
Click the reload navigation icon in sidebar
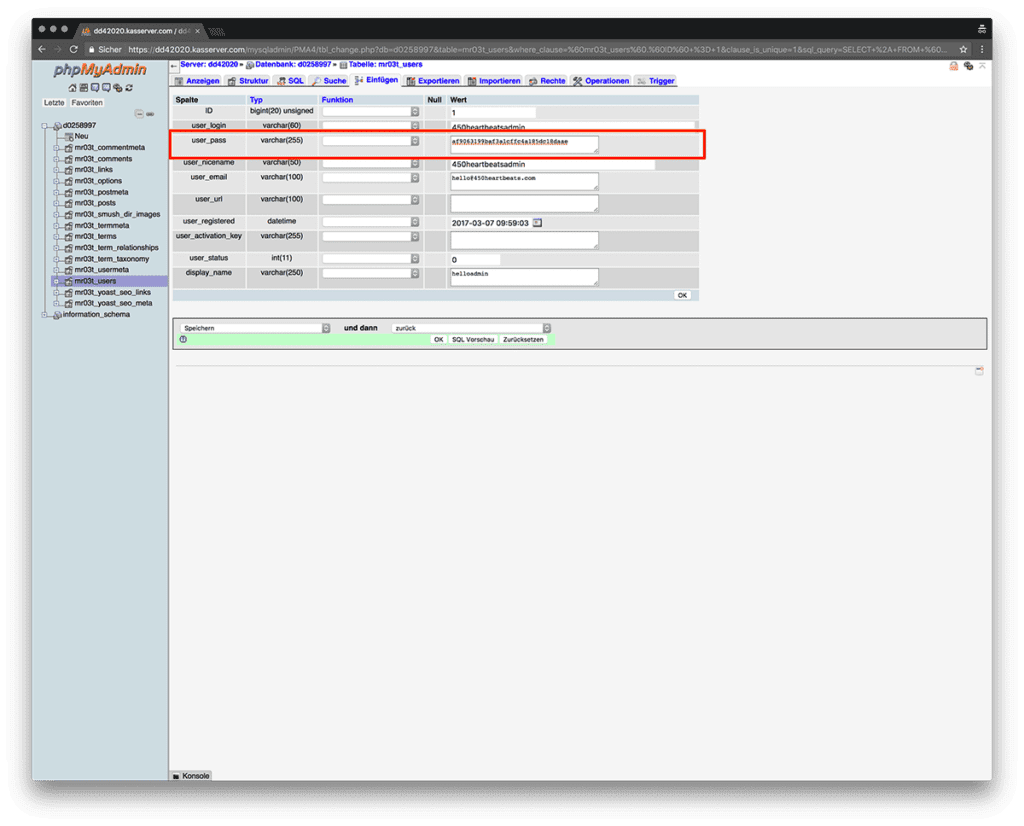pyautogui.click(x=129, y=88)
